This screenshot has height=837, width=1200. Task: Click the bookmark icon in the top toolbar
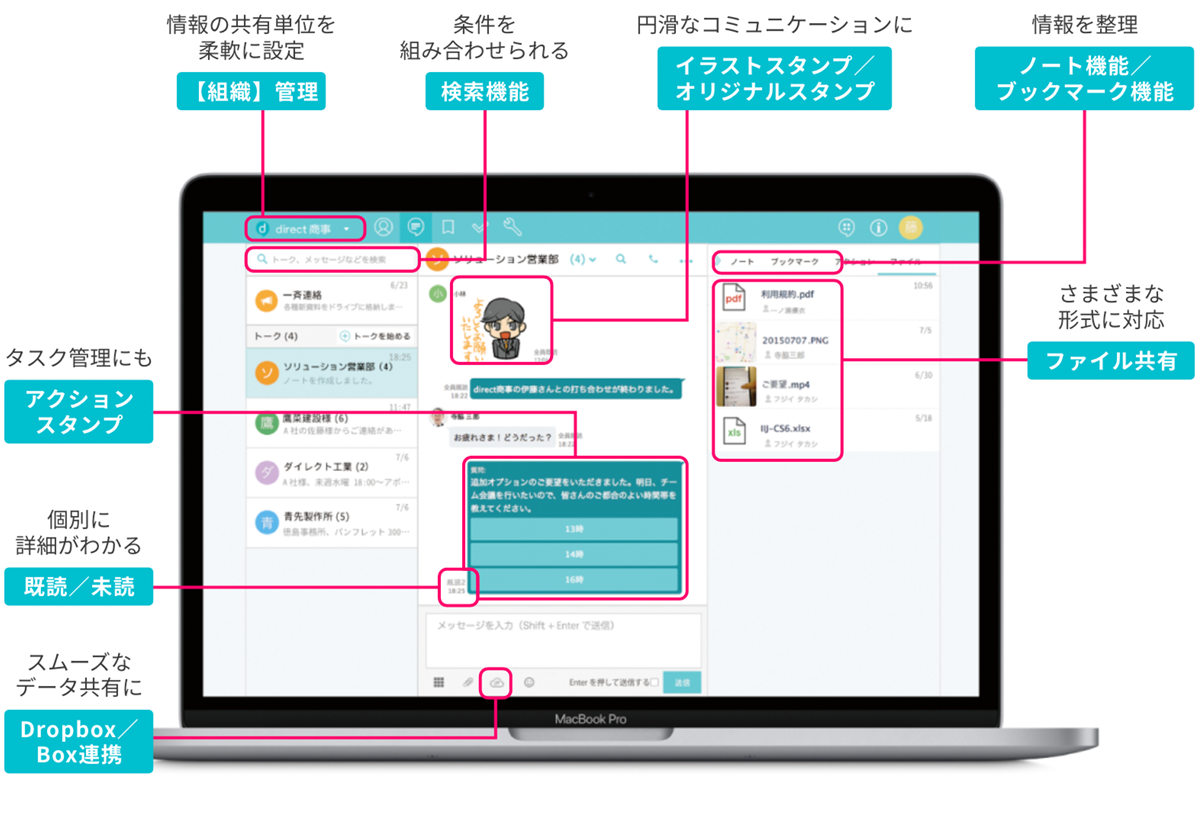point(448,227)
